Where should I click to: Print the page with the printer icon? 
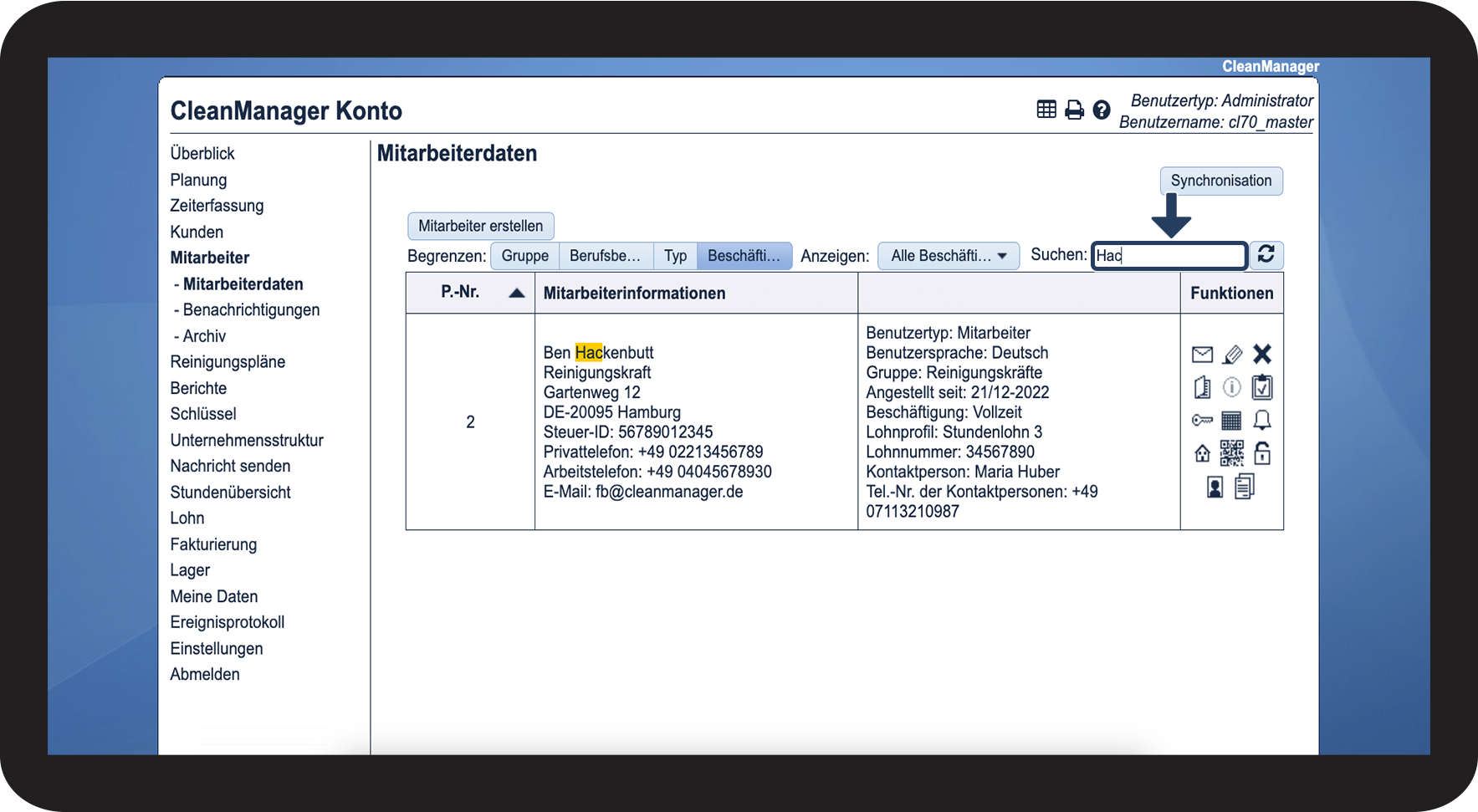click(1074, 110)
